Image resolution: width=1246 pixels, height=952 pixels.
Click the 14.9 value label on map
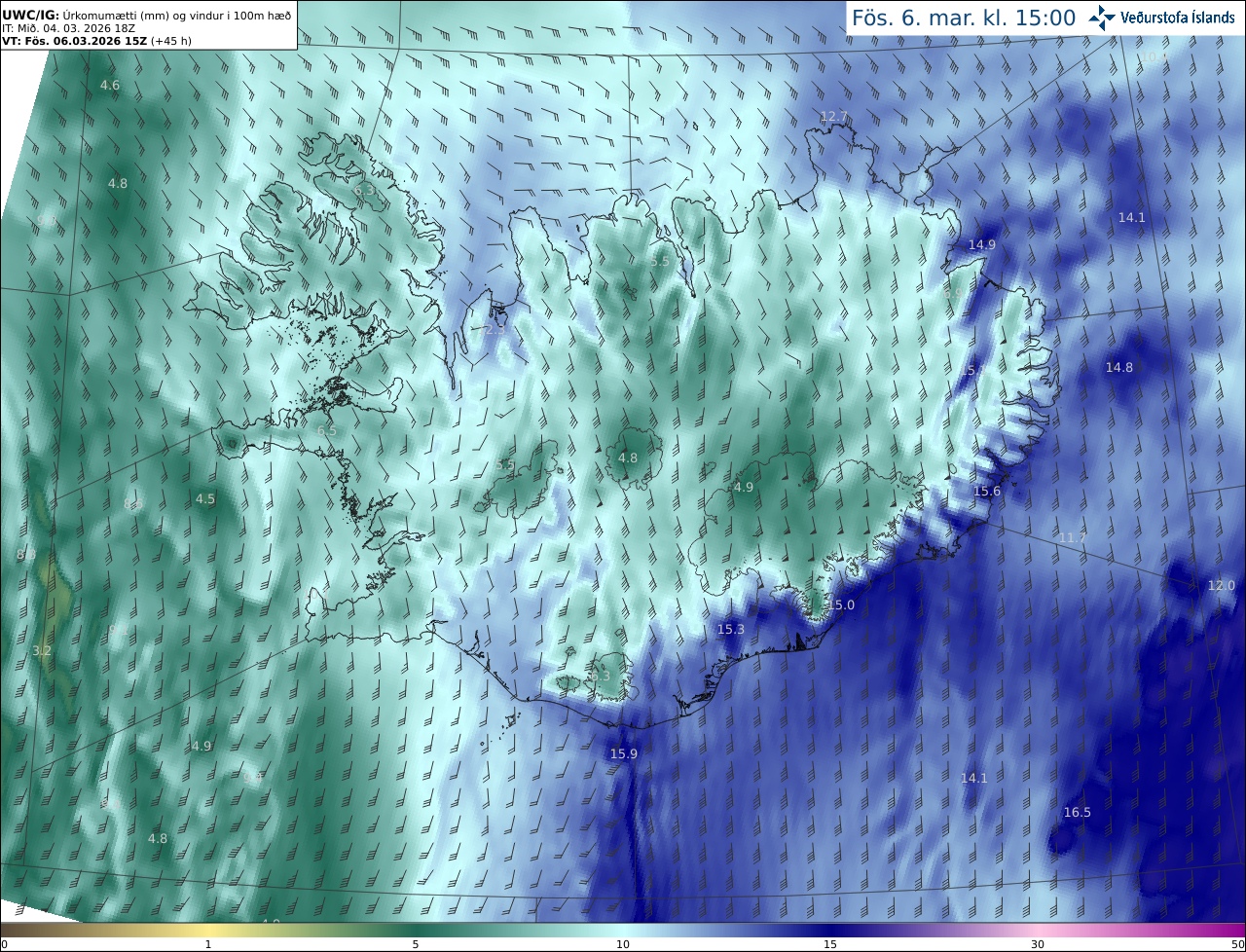(x=982, y=244)
